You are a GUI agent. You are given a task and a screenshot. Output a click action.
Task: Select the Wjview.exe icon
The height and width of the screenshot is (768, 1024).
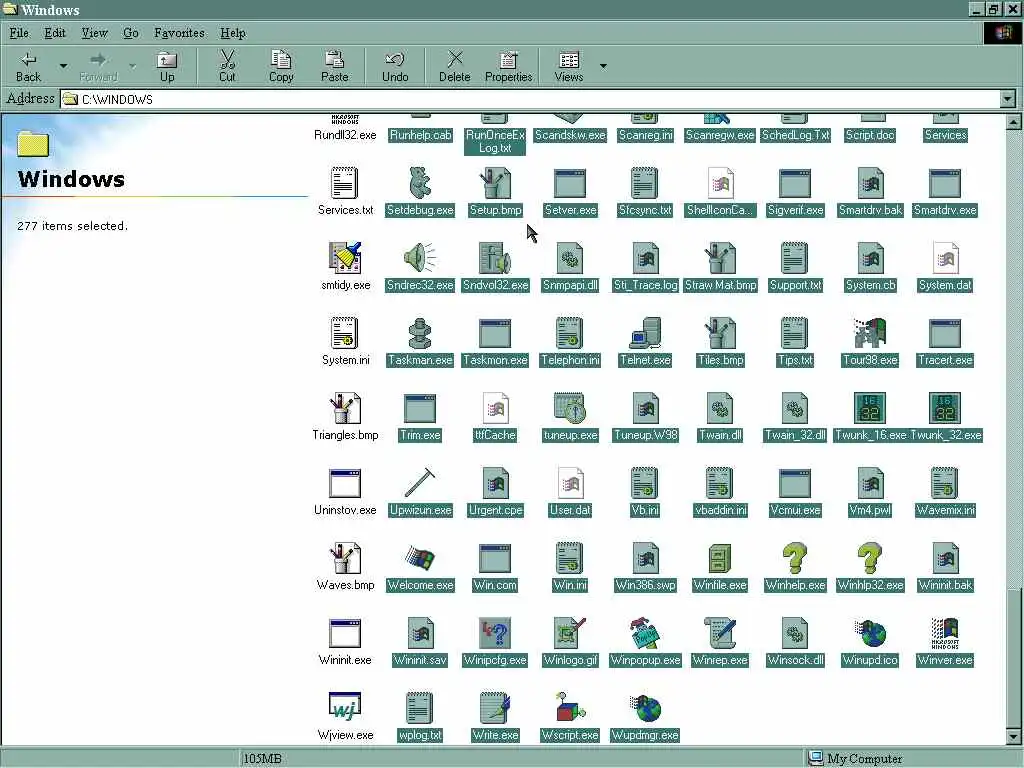(x=345, y=708)
